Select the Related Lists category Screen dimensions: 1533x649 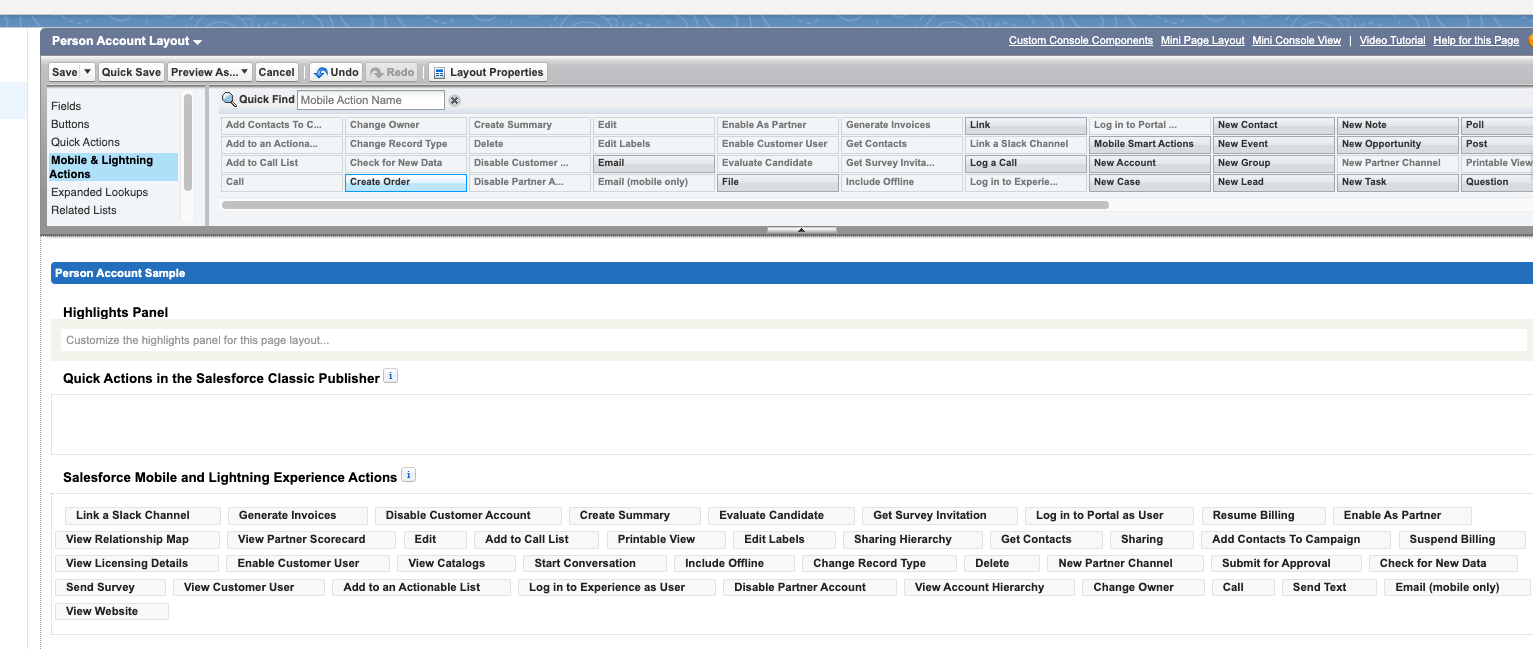(x=83, y=210)
